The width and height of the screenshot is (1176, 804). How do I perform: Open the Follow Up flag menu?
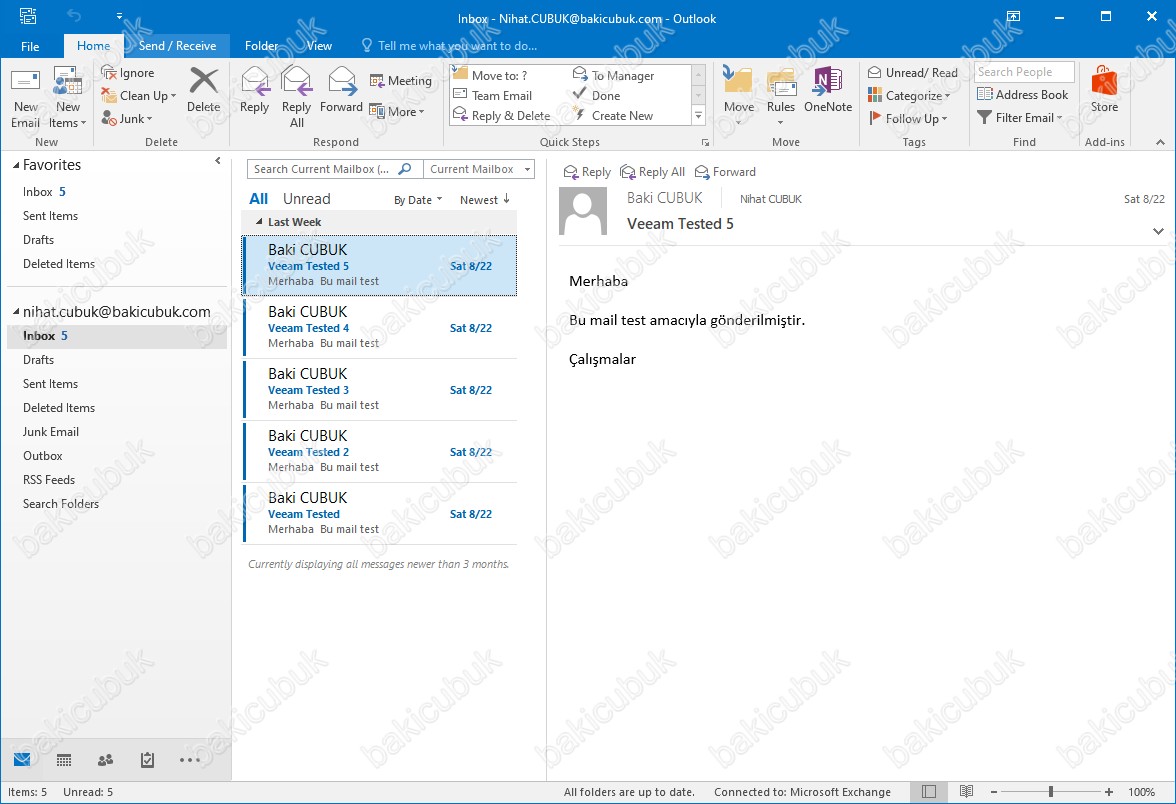pos(908,118)
